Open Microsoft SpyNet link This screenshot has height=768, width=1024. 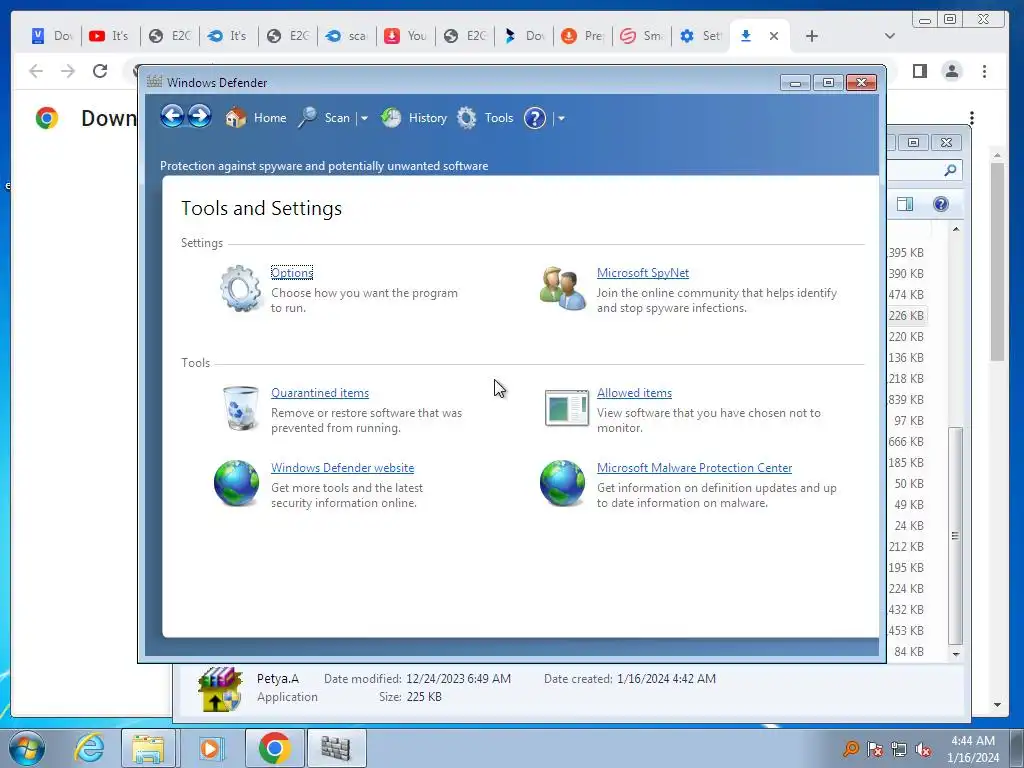click(x=643, y=273)
